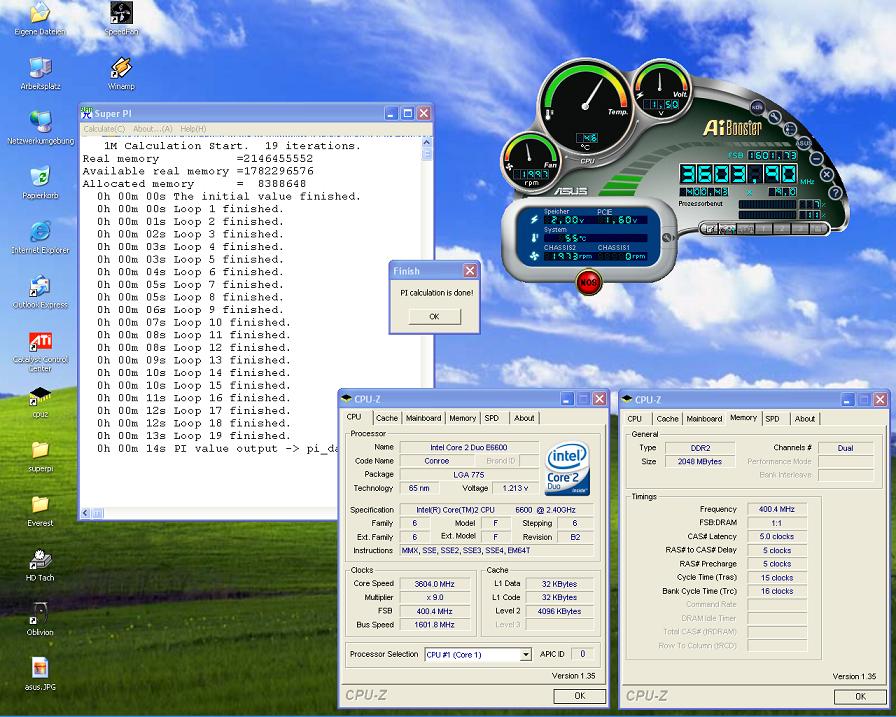896x717 pixels.
Task: Switch to SPD tab in left CPU-Z window
Action: (491, 418)
